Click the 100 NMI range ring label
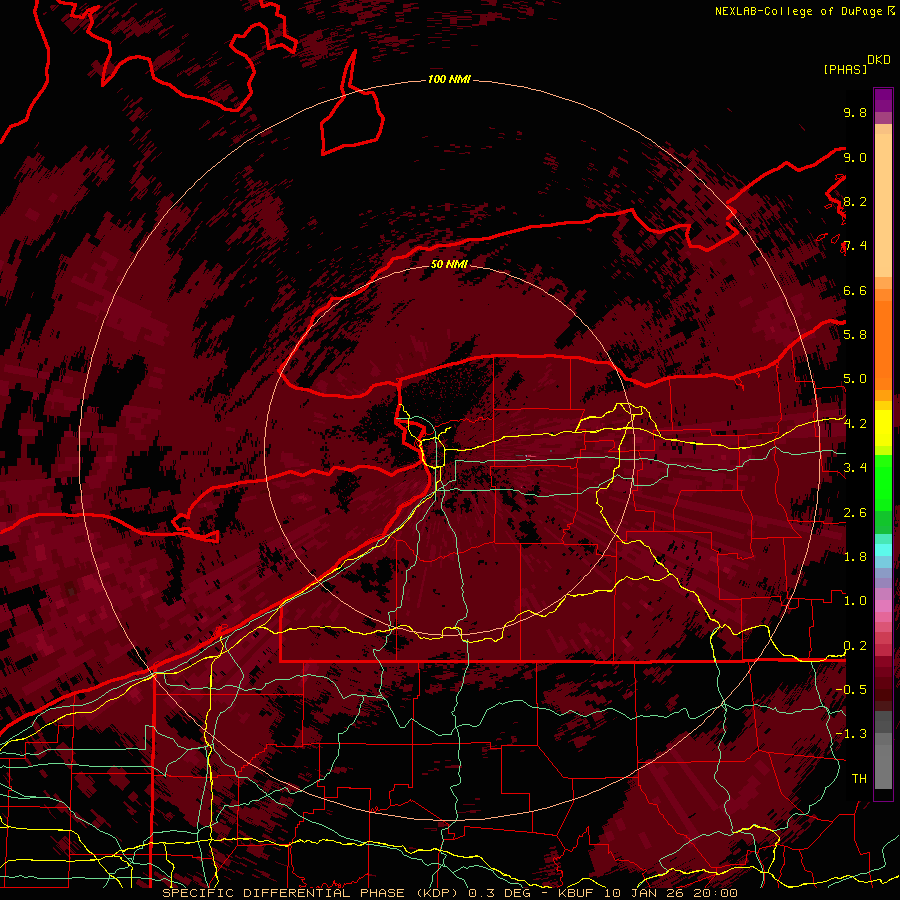 pos(449,79)
